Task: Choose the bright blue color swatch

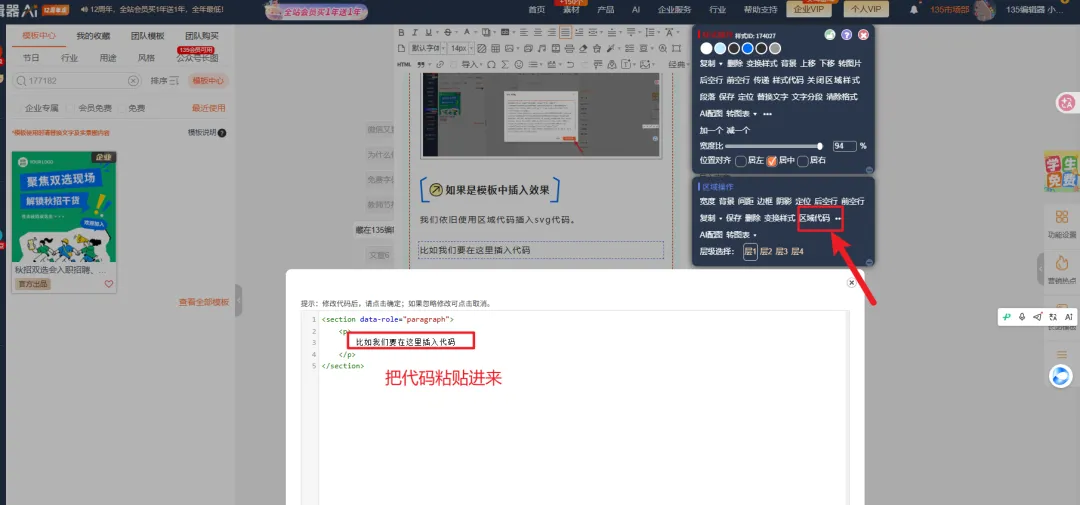Action: 747,48
